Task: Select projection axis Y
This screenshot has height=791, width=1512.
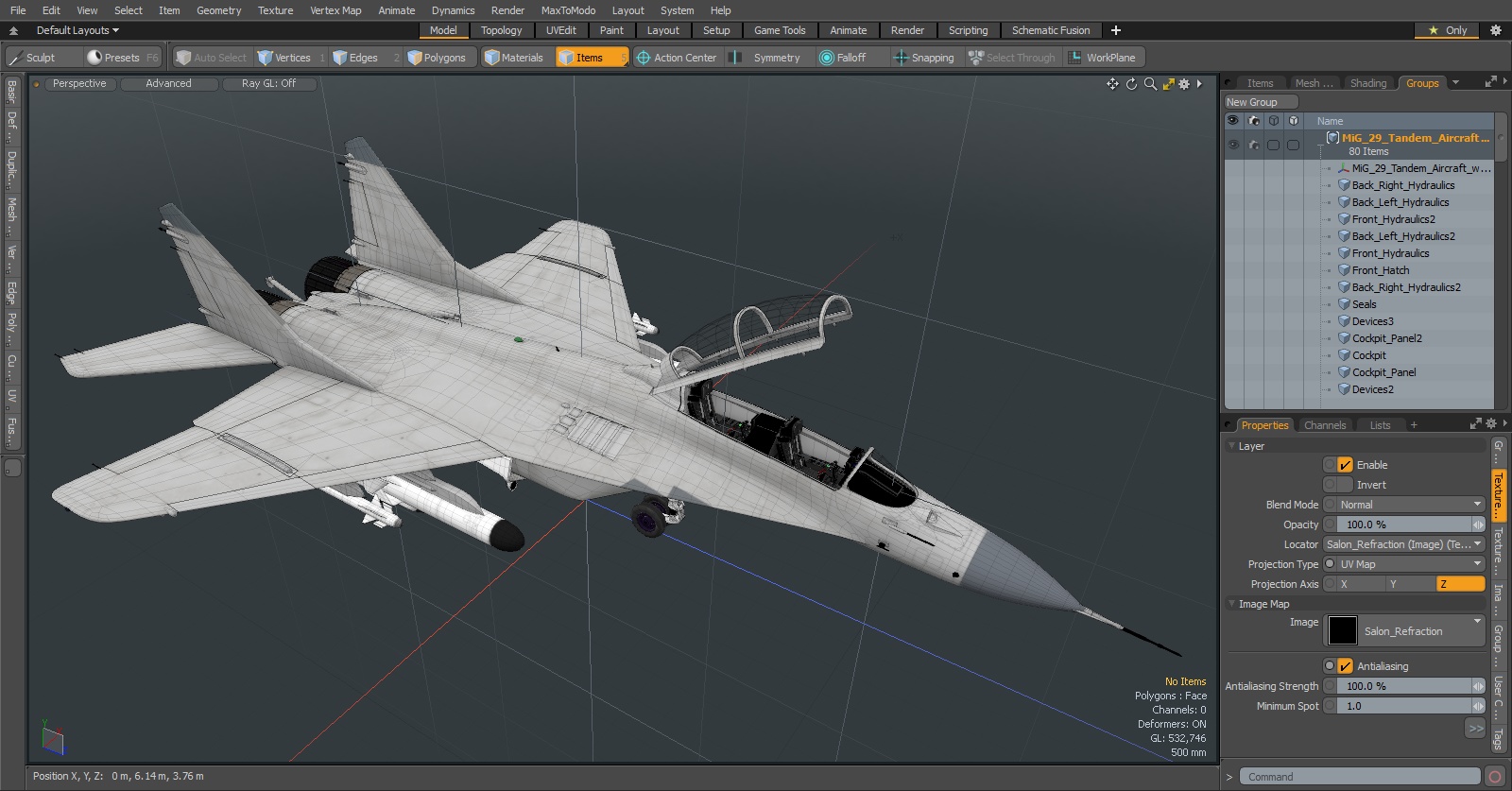Action: click(1409, 584)
